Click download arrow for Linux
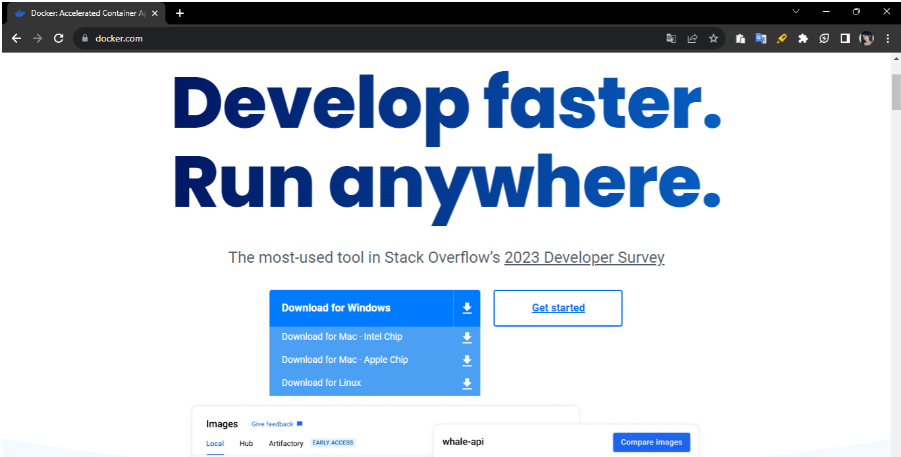 coord(467,383)
